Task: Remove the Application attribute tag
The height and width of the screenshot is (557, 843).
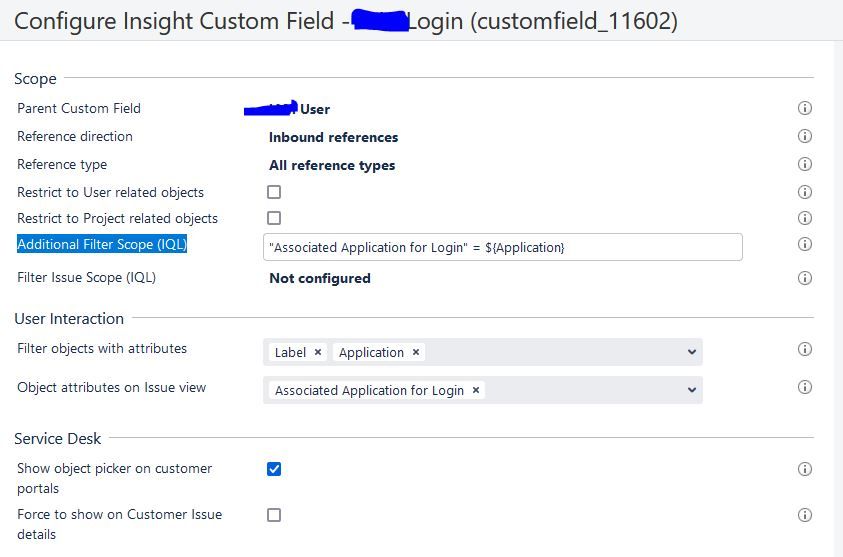Action: [x=416, y=352]
